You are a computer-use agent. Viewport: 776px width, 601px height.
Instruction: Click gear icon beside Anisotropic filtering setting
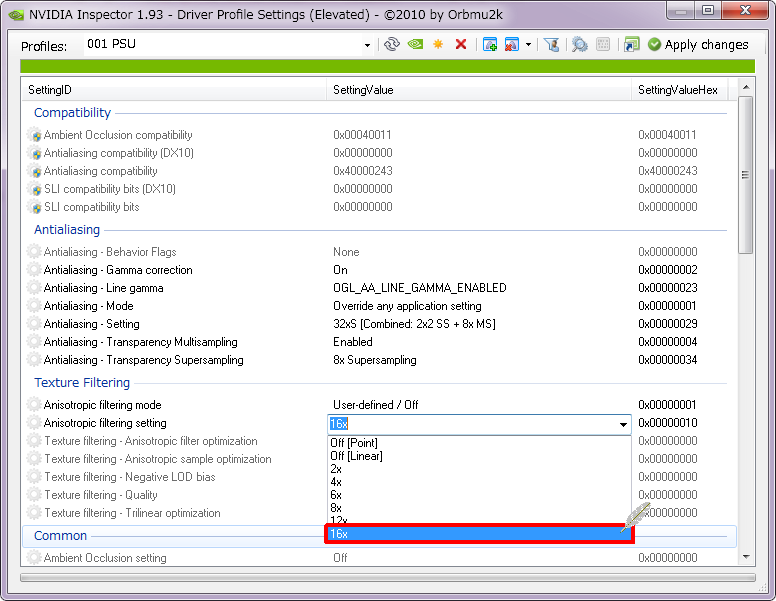[x=34, y=423]
